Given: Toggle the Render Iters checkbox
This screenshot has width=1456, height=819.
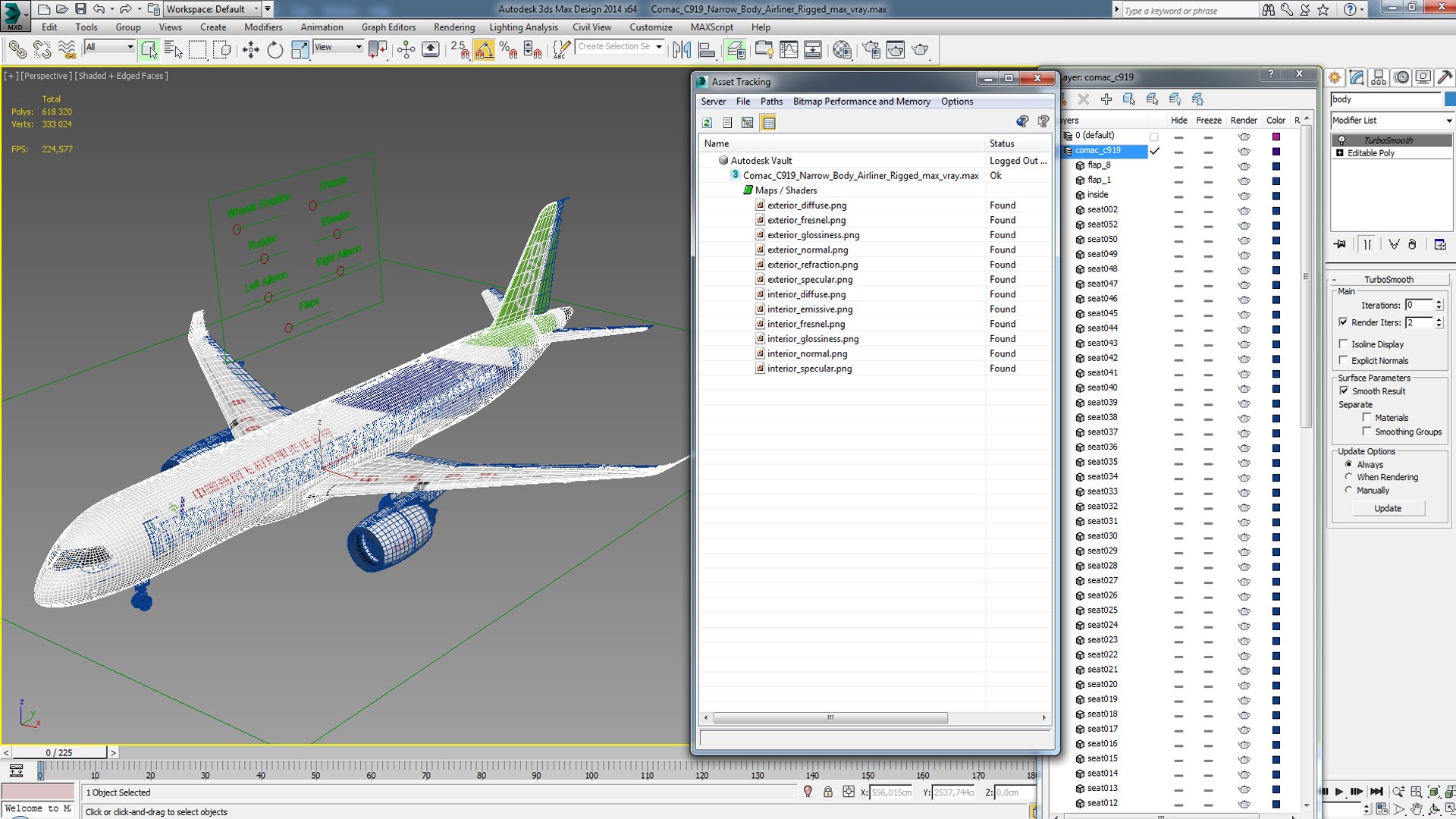Looking at the screenshot, I should pos(1344,322).
